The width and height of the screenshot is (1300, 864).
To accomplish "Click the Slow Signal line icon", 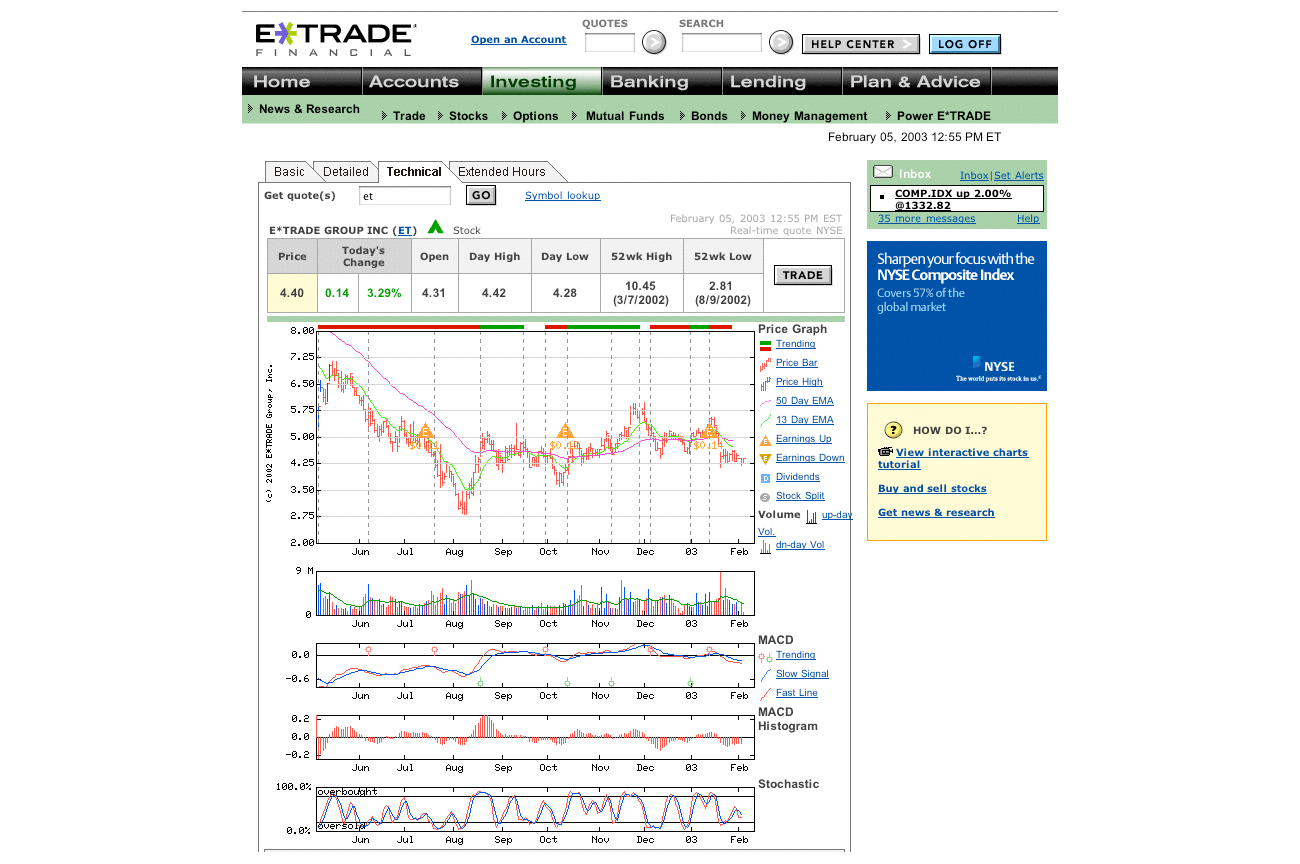I will 765,675.
